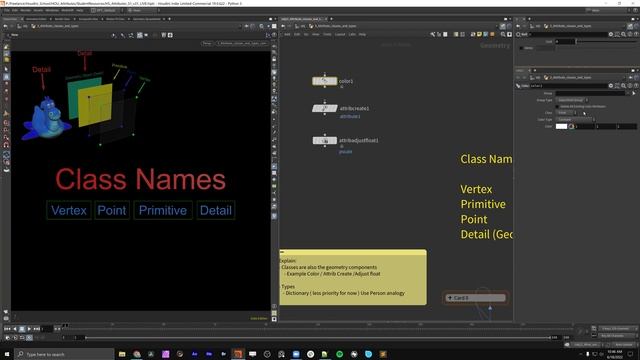The height and width of the screenshot is (360, 640).
Task: Toggle the lower parameter pane pin
Action: tap(630, 77)
